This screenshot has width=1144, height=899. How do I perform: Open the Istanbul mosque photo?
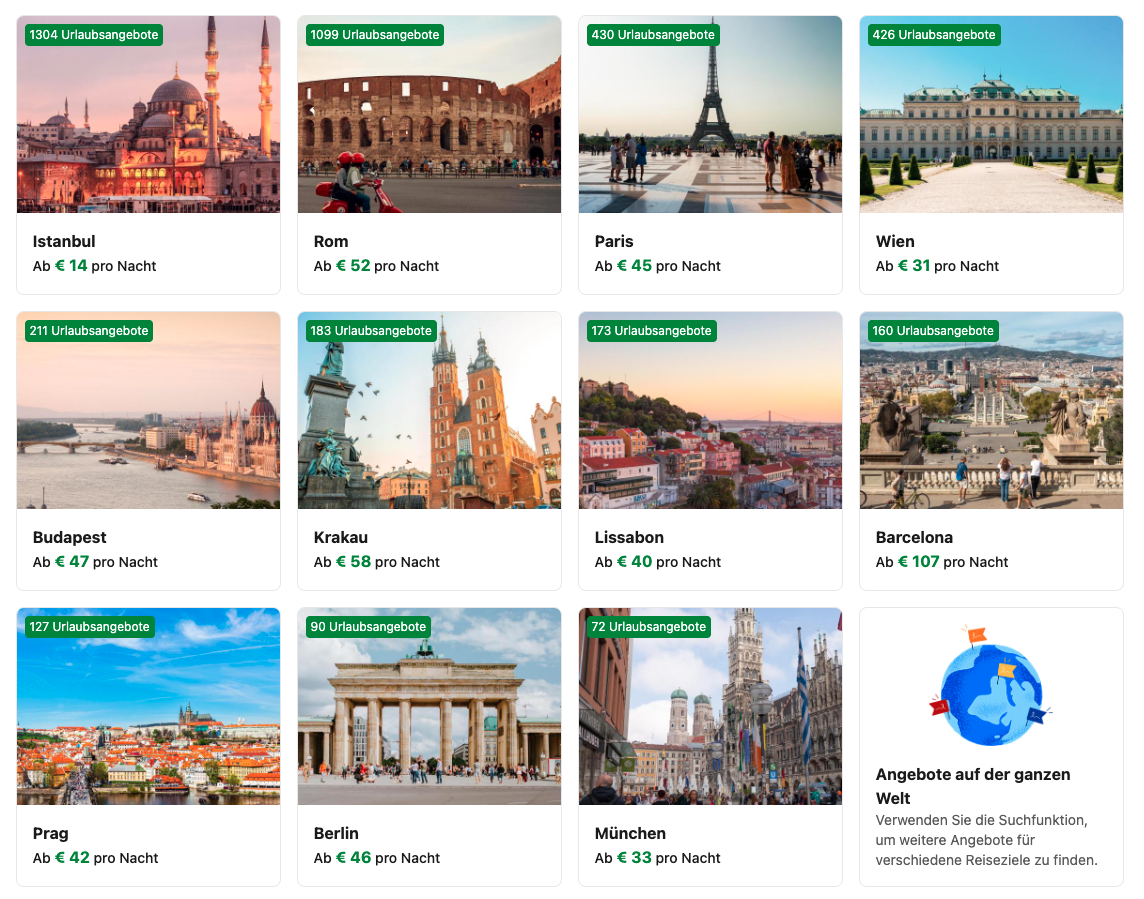148,115
